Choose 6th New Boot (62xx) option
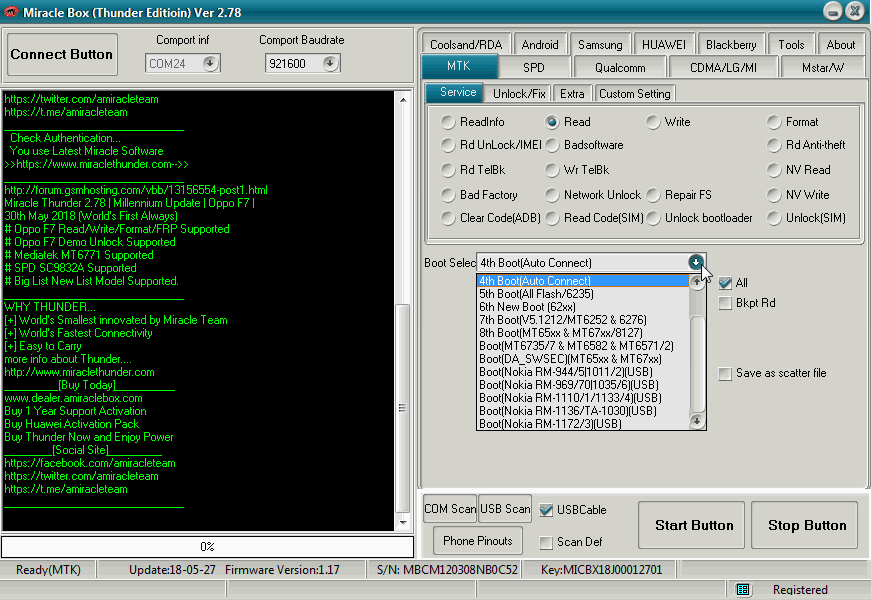872x600 pixels. click(x=583, y=307)
